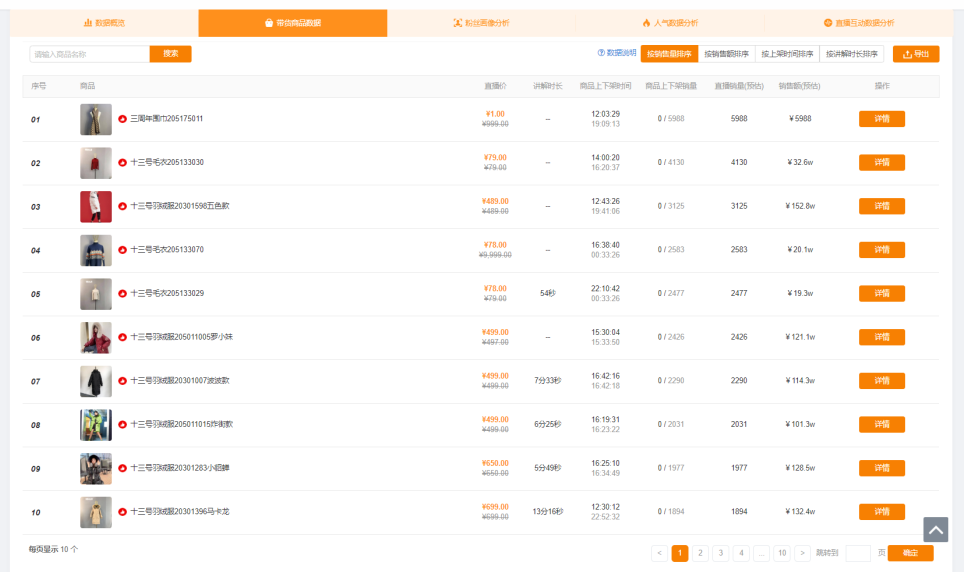The width and height of the screenshot is (964, 572).
Task: Sort by 按销售额排序
Action: coord(726,54)
